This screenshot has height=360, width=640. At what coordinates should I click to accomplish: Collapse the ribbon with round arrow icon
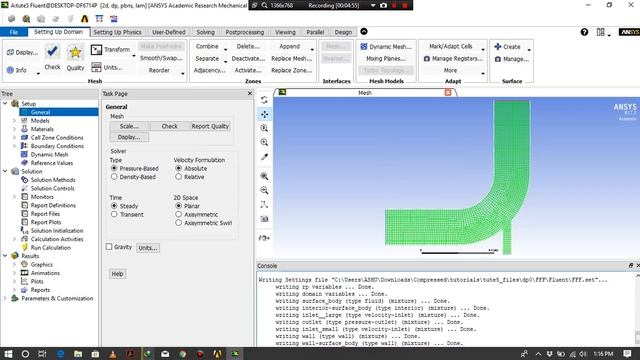point(364,31)
